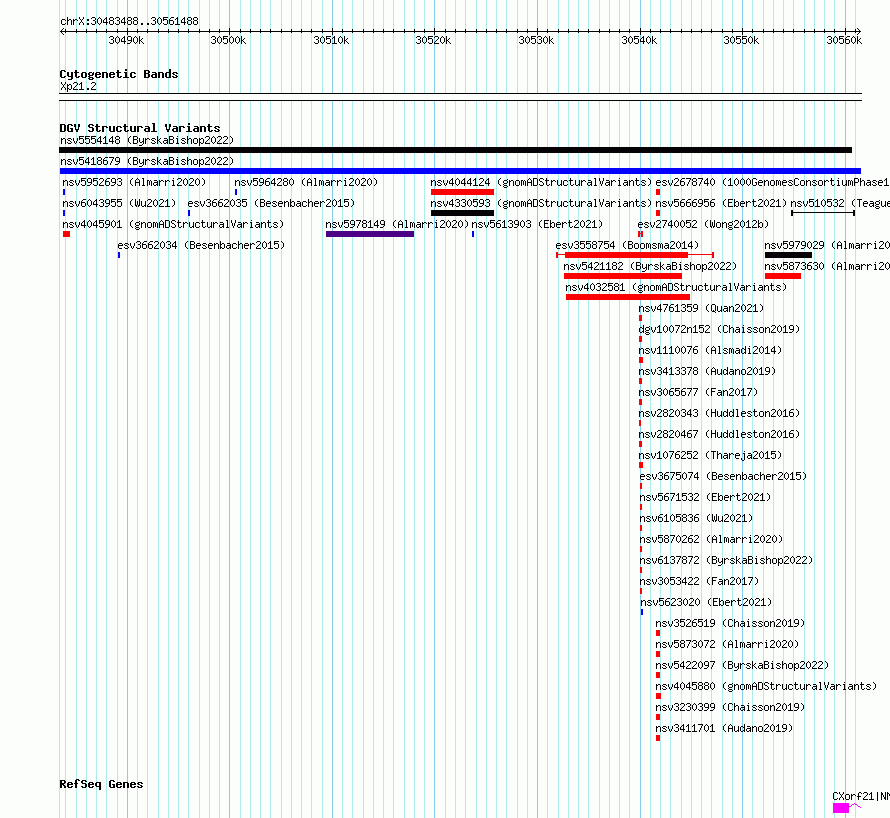Open the nsv5418679 (ByrskaBishop2022) label
Screen dimensions: 890x818
147,161
